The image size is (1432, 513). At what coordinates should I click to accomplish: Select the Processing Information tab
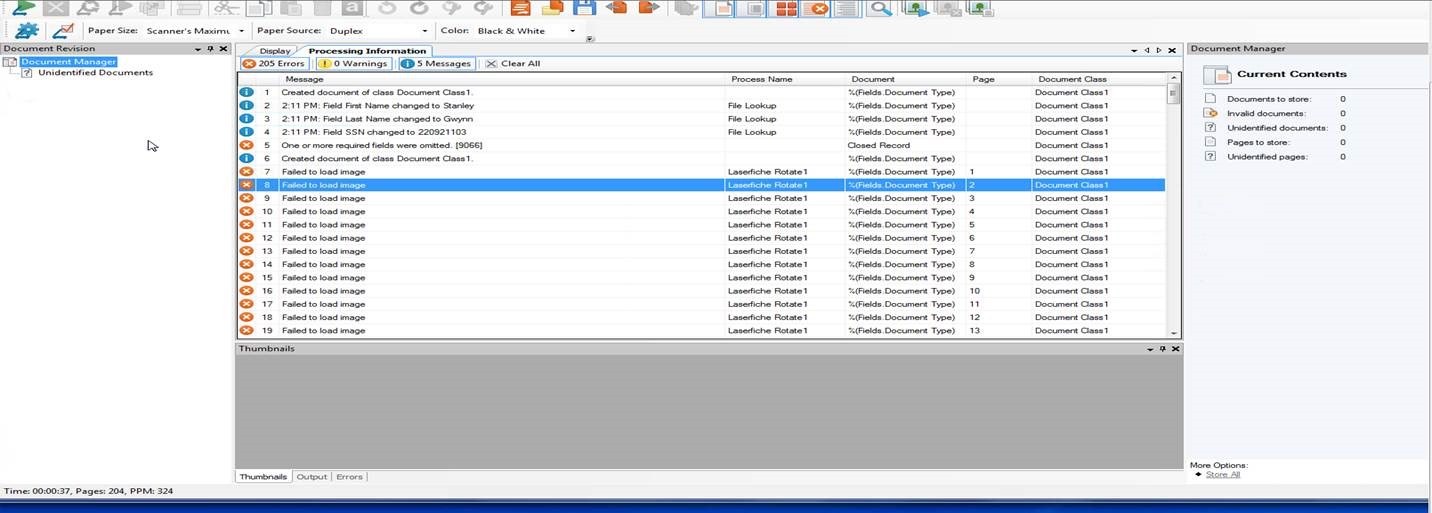[x=367, y=50]
